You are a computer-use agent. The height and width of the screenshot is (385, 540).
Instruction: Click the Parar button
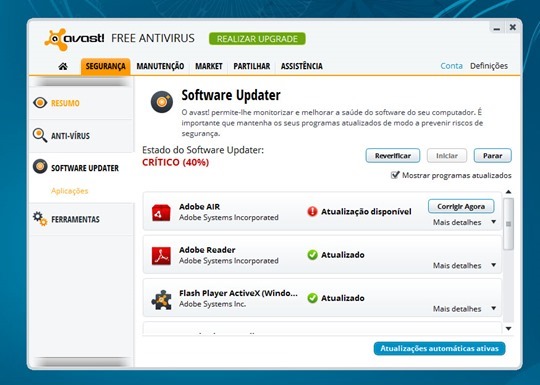[492, 156]
